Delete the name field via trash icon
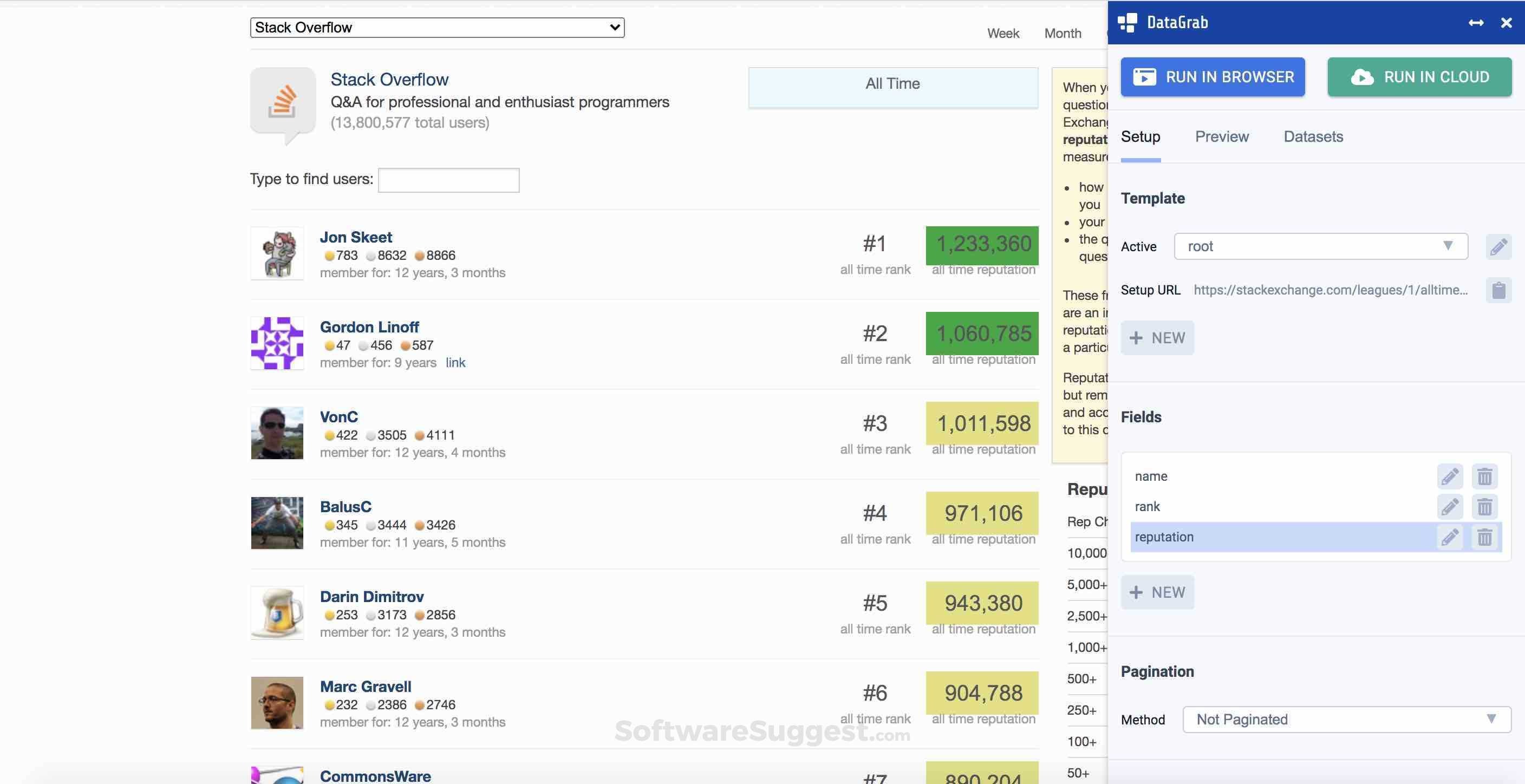1525x784 pixels. 1484,476
